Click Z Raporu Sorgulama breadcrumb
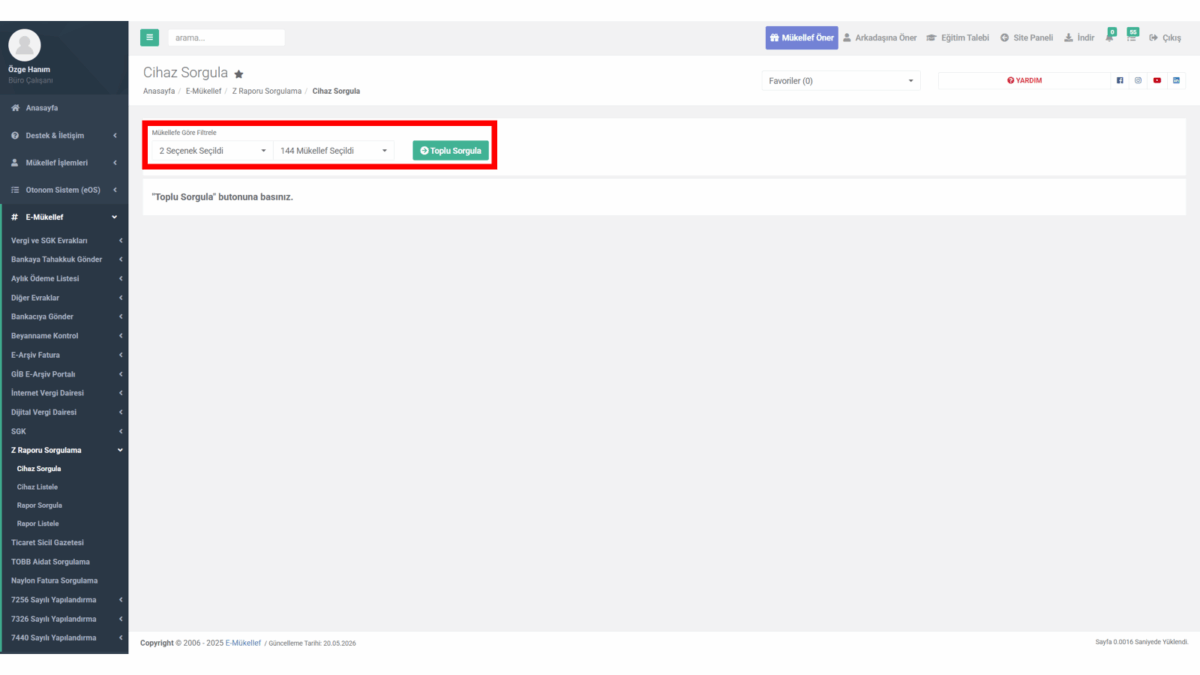Screen dimensions: 1200x675 coord(267,90)
